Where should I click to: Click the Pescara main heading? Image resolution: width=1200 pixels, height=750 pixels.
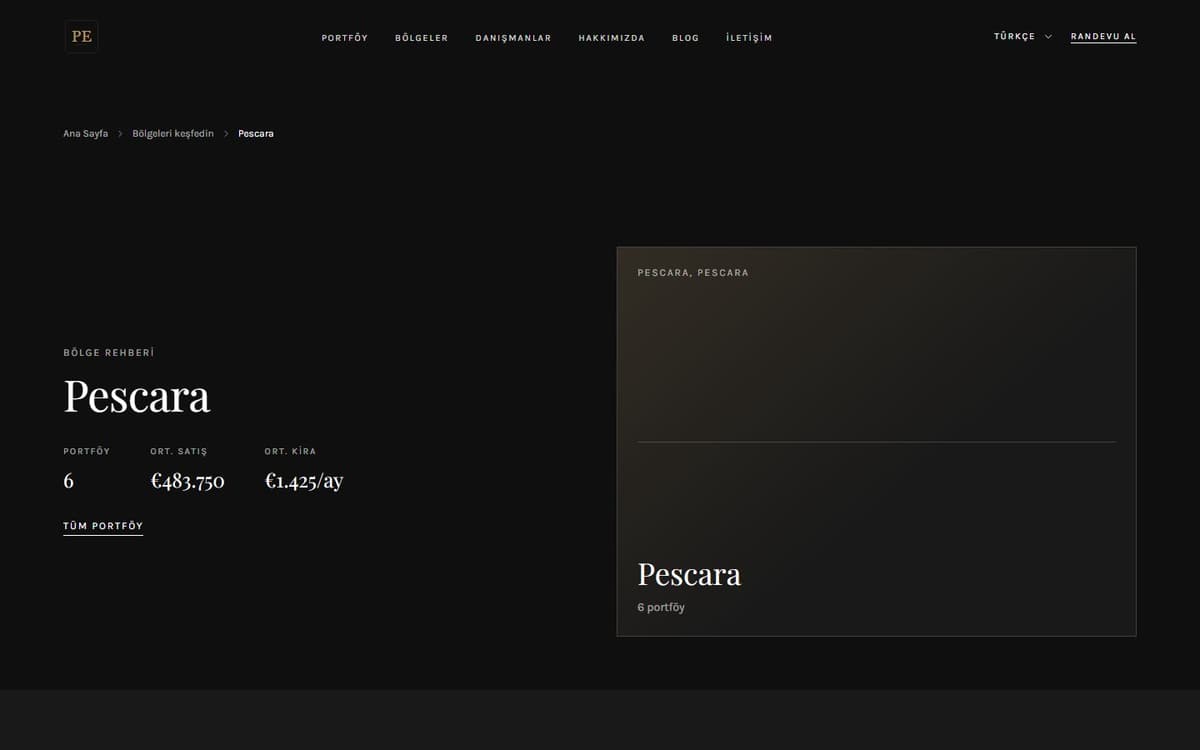[x=137, y=396]
